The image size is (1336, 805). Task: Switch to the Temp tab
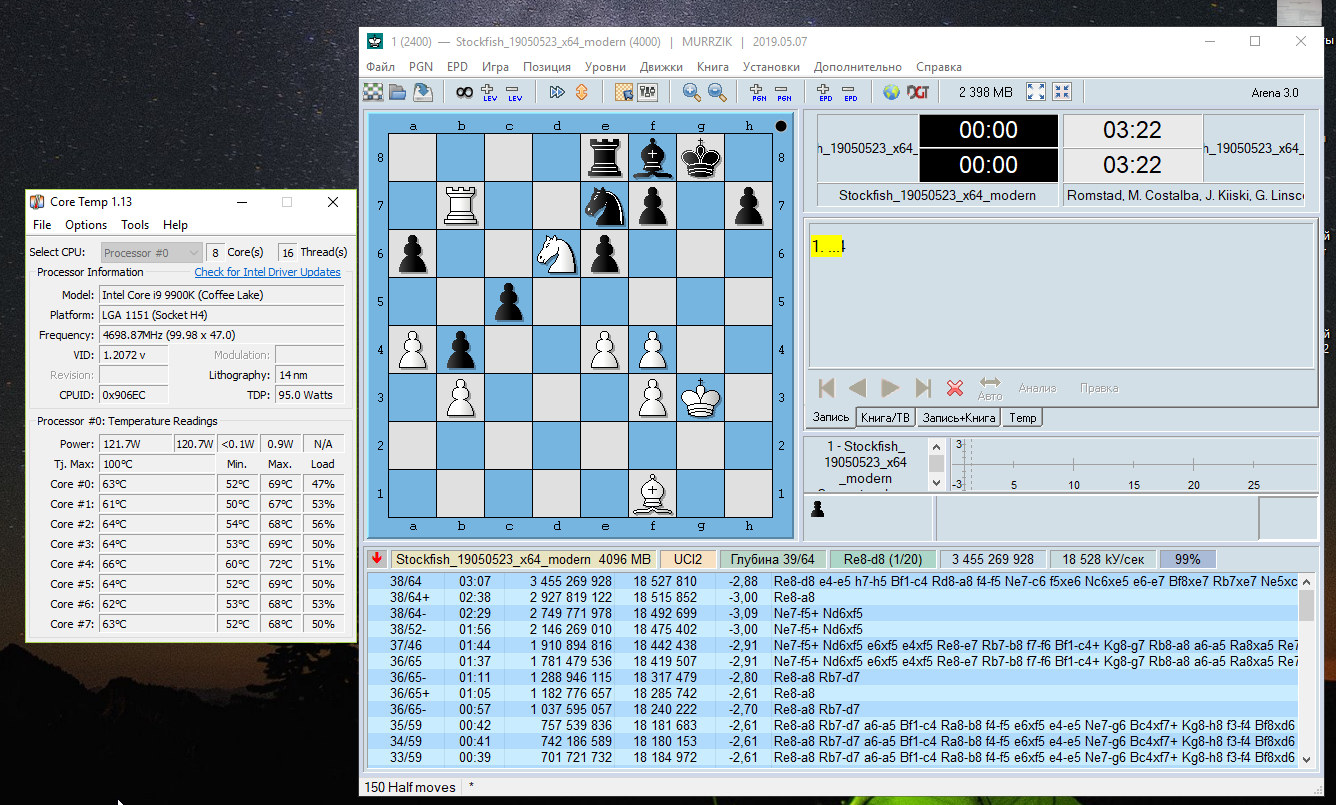coord(1023,417)
